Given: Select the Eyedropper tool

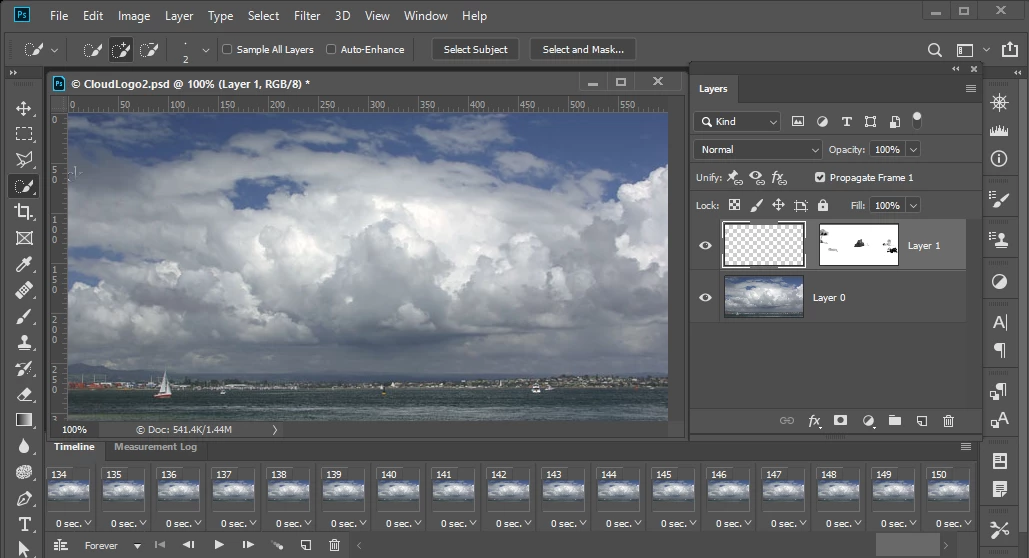Looking at the screenshot, I should coord(24,264).
